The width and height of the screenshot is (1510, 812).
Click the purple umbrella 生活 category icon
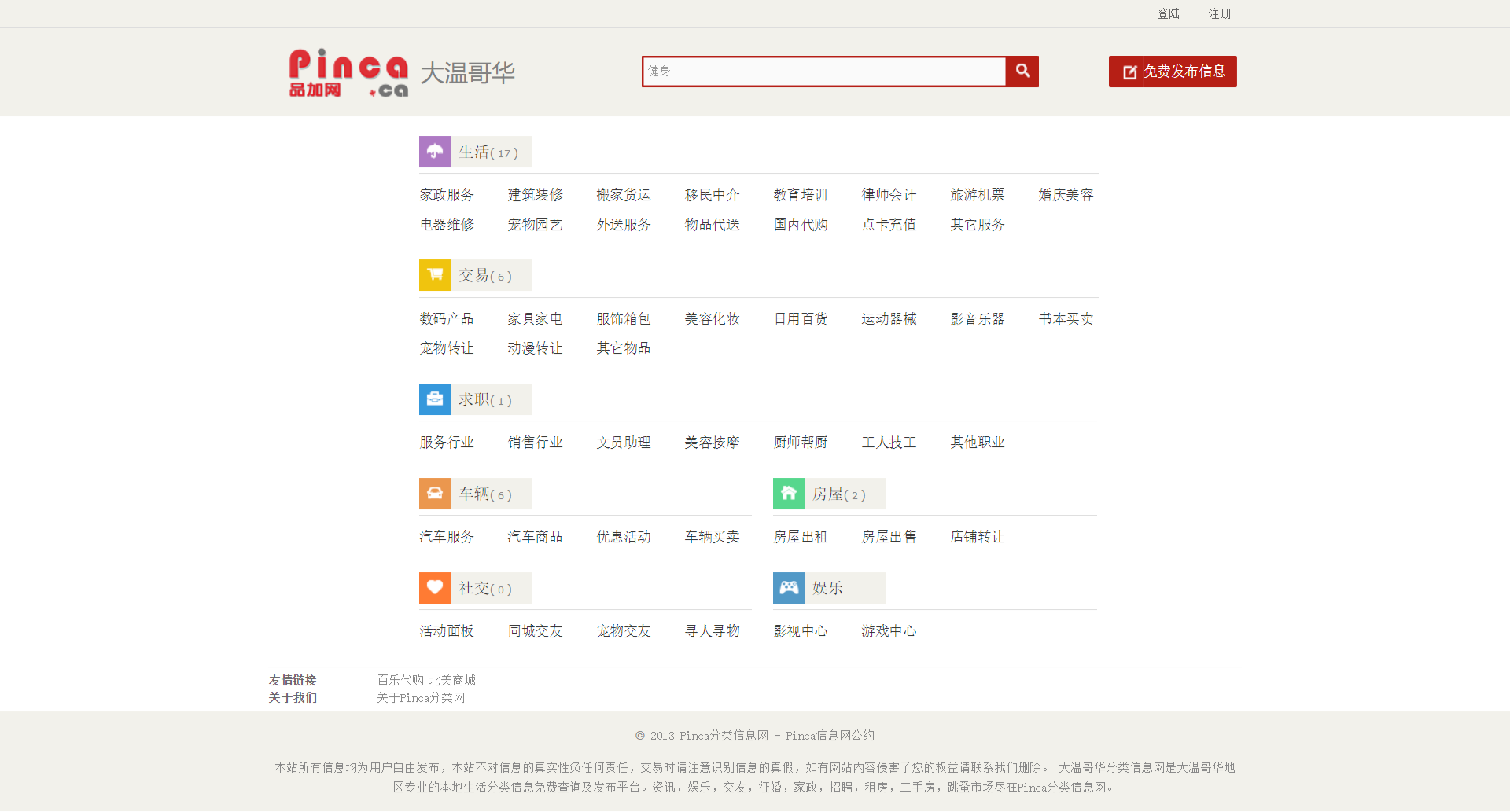coord(434,152)
